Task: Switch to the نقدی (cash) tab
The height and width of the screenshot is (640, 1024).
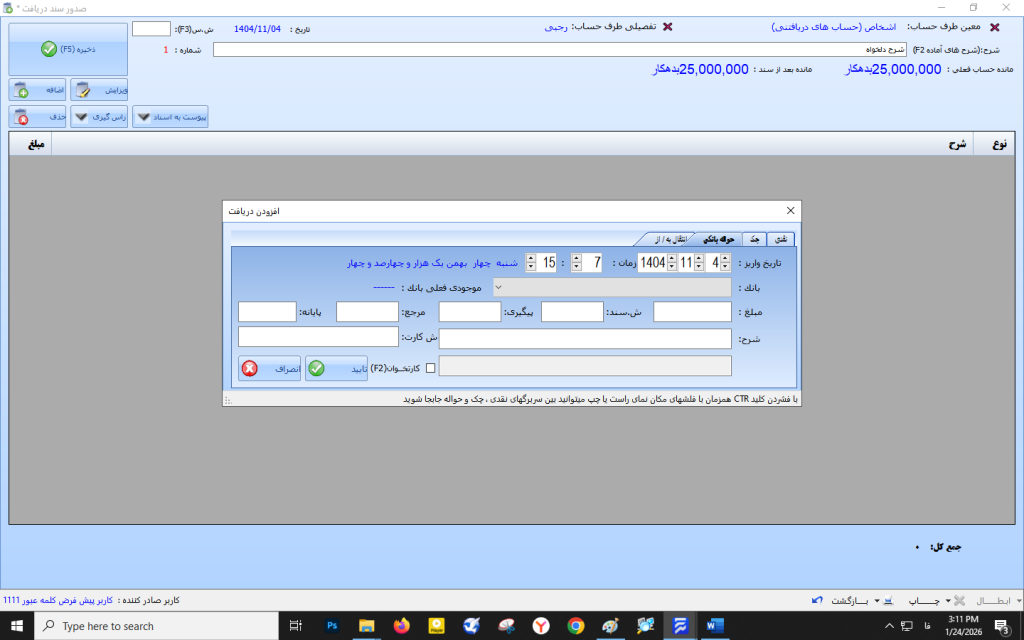Action: 783,239
